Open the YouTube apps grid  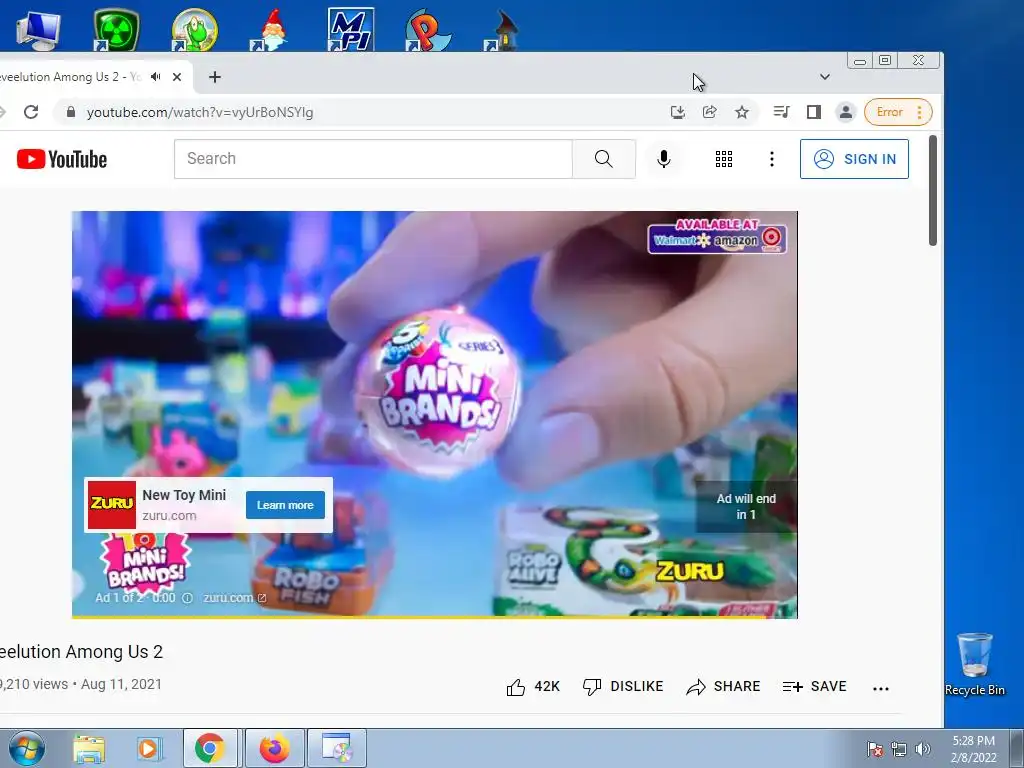(x=724, y=159)
